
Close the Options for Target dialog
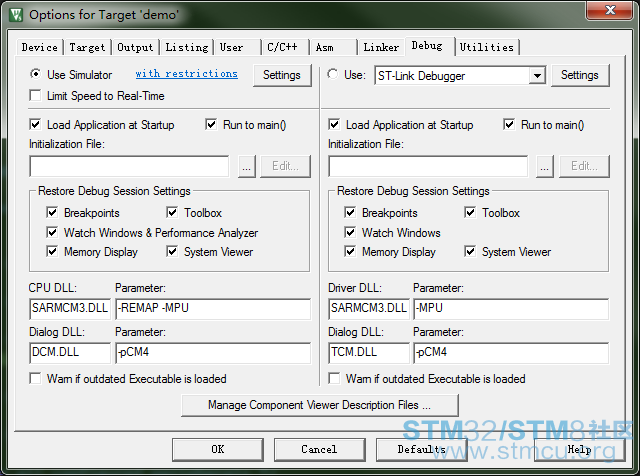(x=609, y=10)
